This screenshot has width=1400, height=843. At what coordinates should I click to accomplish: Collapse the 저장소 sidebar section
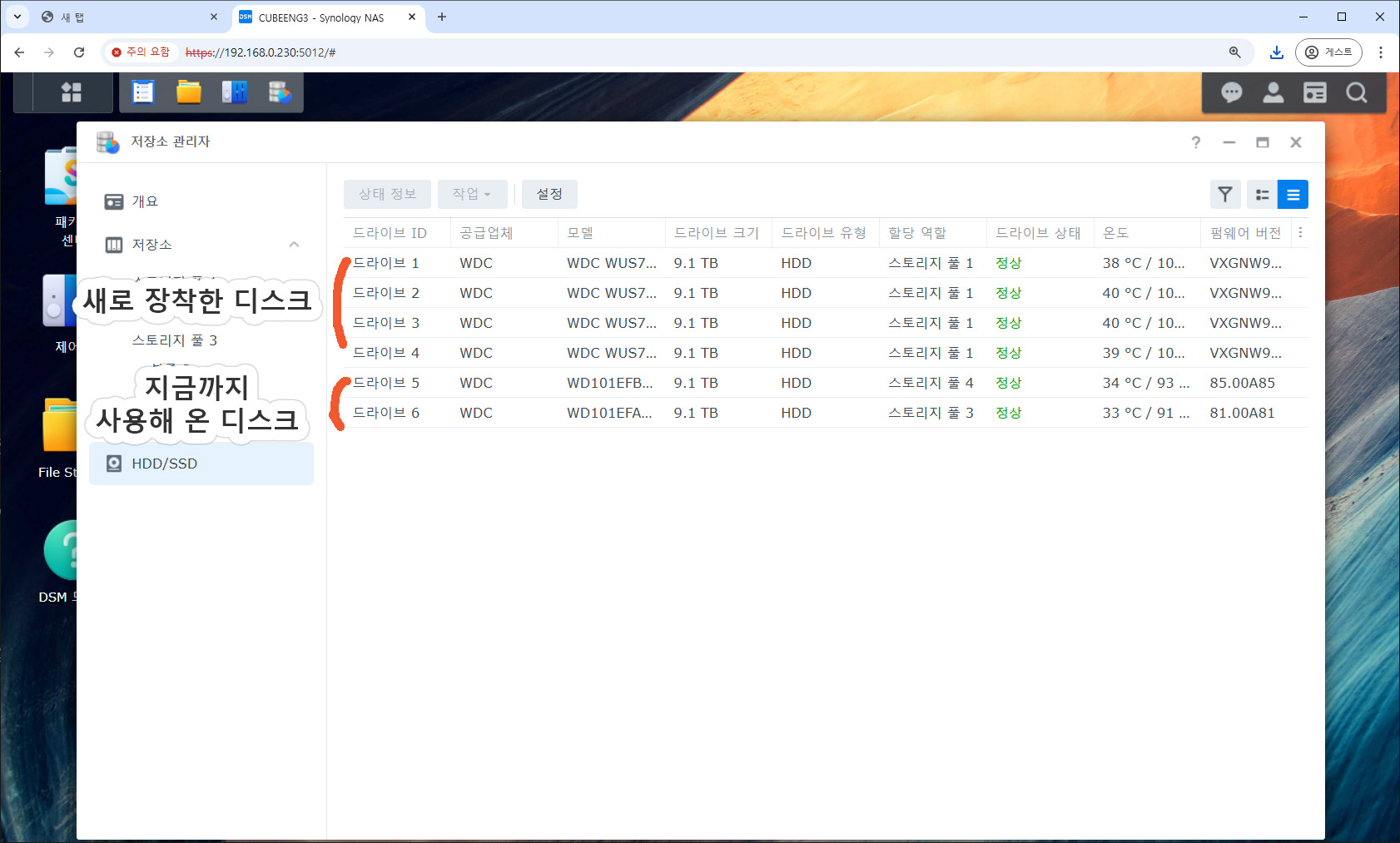[x=294, y=245]
